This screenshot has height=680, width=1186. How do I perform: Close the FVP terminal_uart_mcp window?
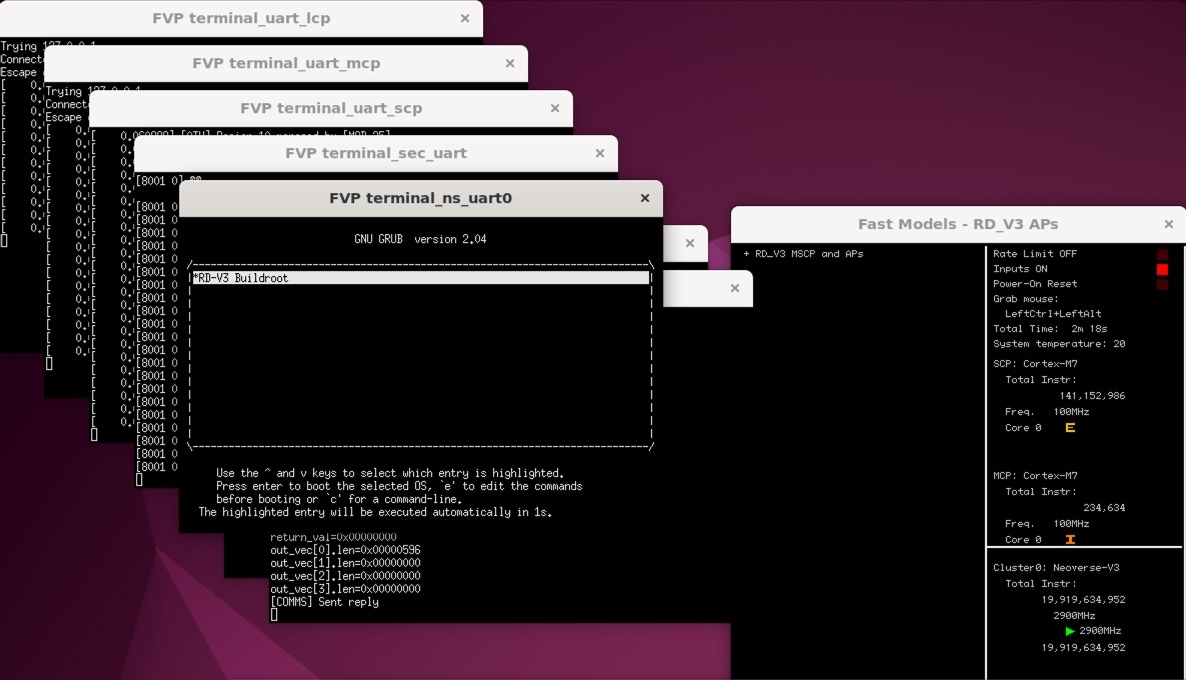point(510,63)
